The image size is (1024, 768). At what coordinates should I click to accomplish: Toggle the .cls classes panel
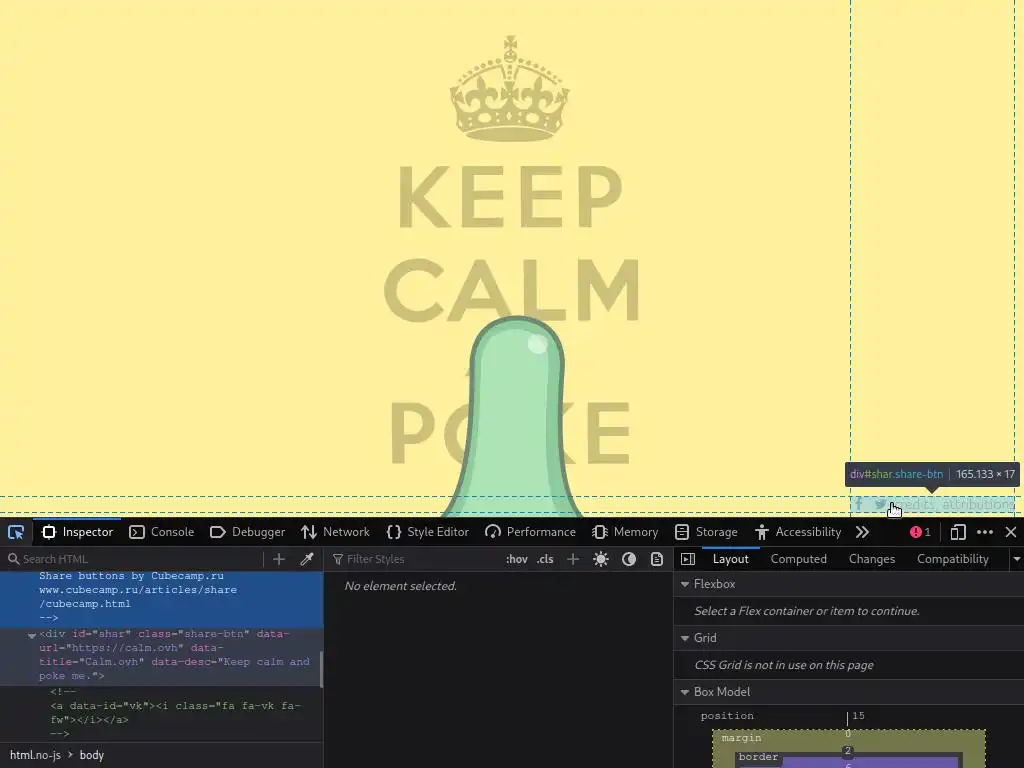pos(545,559)
